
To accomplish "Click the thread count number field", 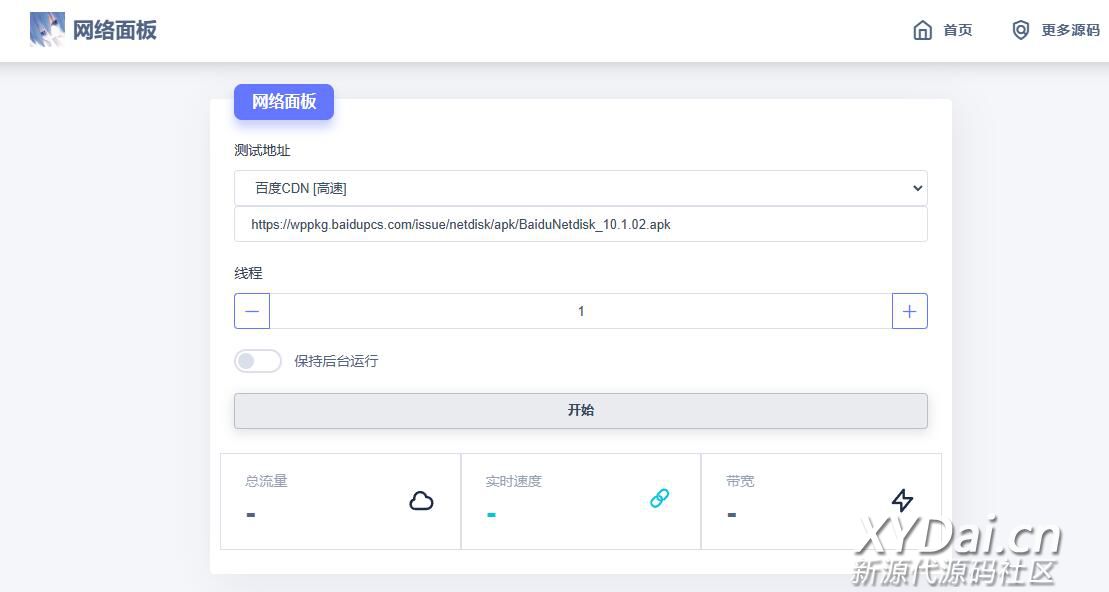I will tap(580, 311).
